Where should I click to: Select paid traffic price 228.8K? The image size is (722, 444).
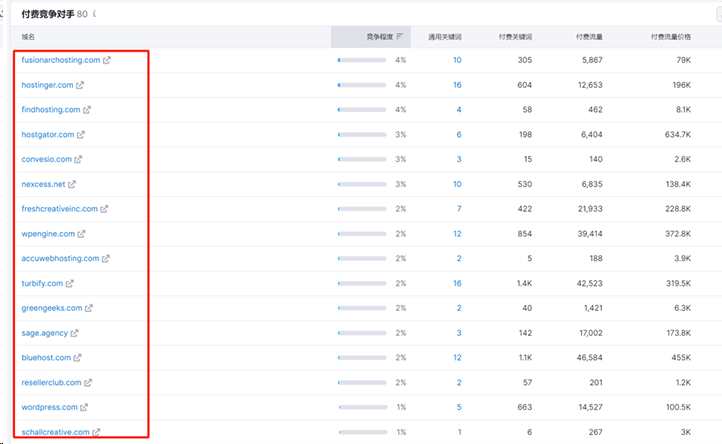pos(678,209)
